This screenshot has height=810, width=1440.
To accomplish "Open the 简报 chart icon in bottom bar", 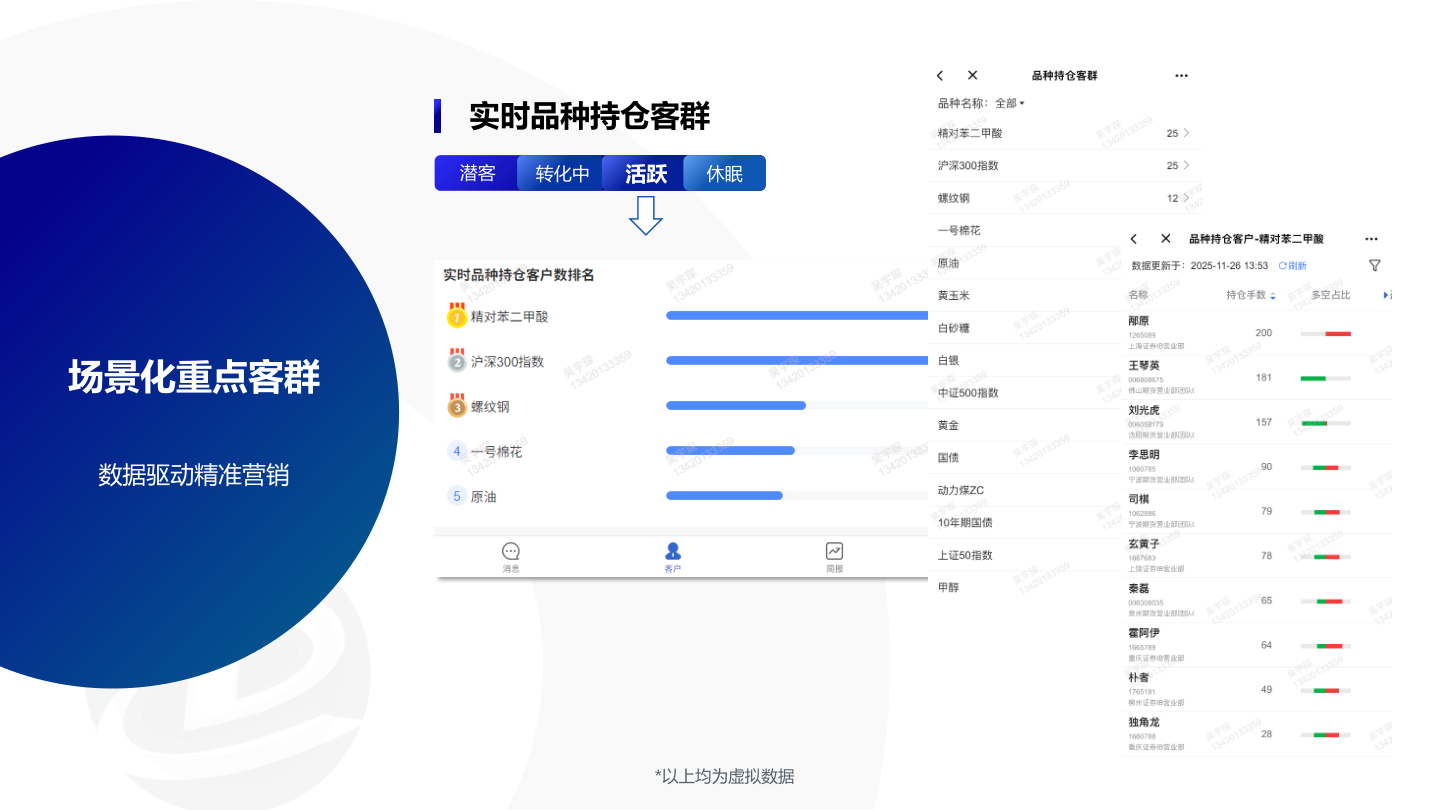I will click(x=834, y=551).
